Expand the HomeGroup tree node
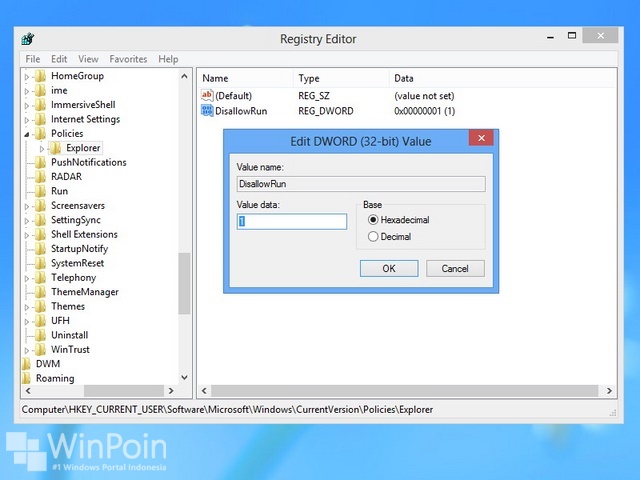This screenshot has height=480, width=640. (x=27, y=77)
